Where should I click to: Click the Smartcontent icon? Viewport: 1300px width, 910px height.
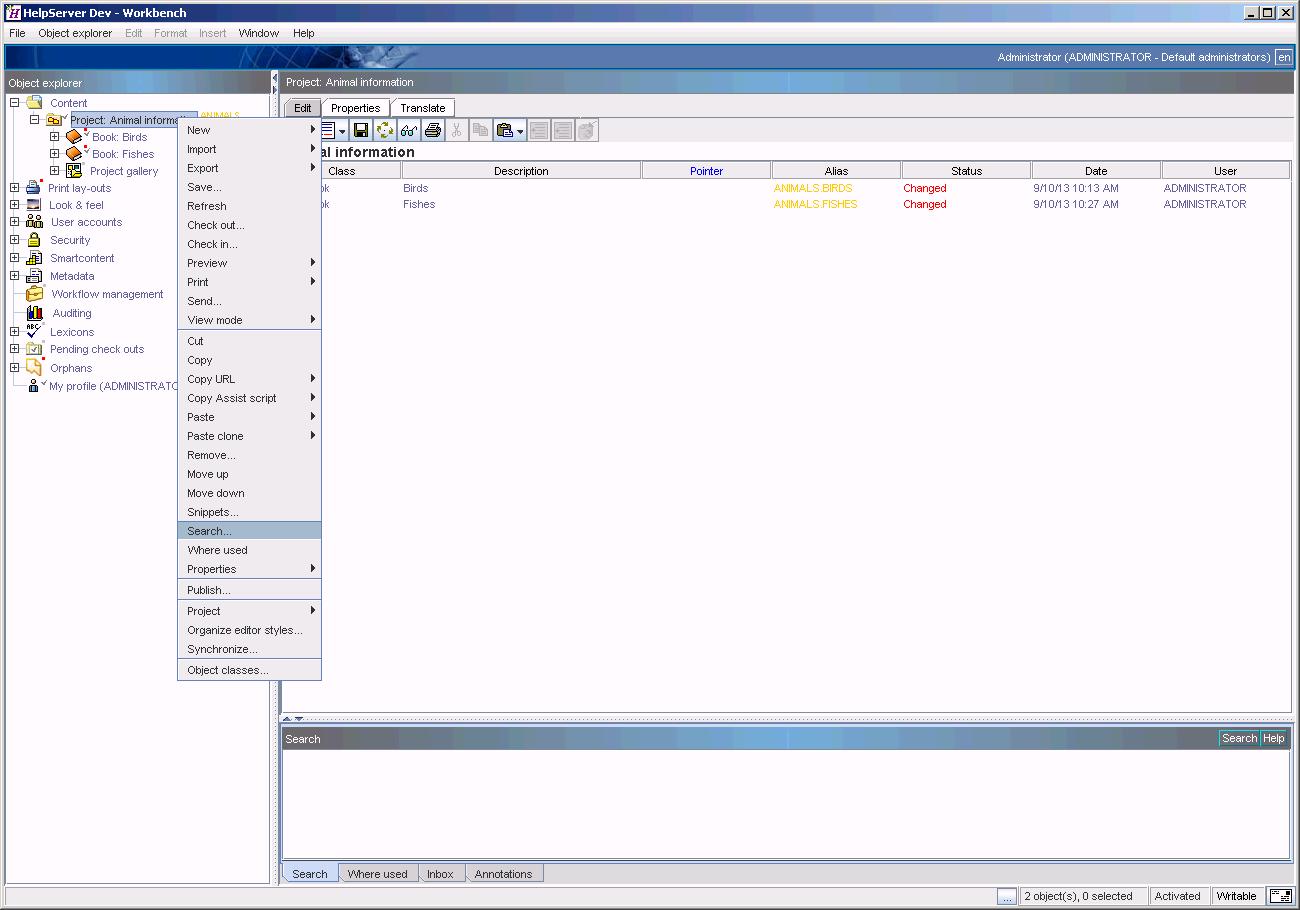[x=34, y=258]
